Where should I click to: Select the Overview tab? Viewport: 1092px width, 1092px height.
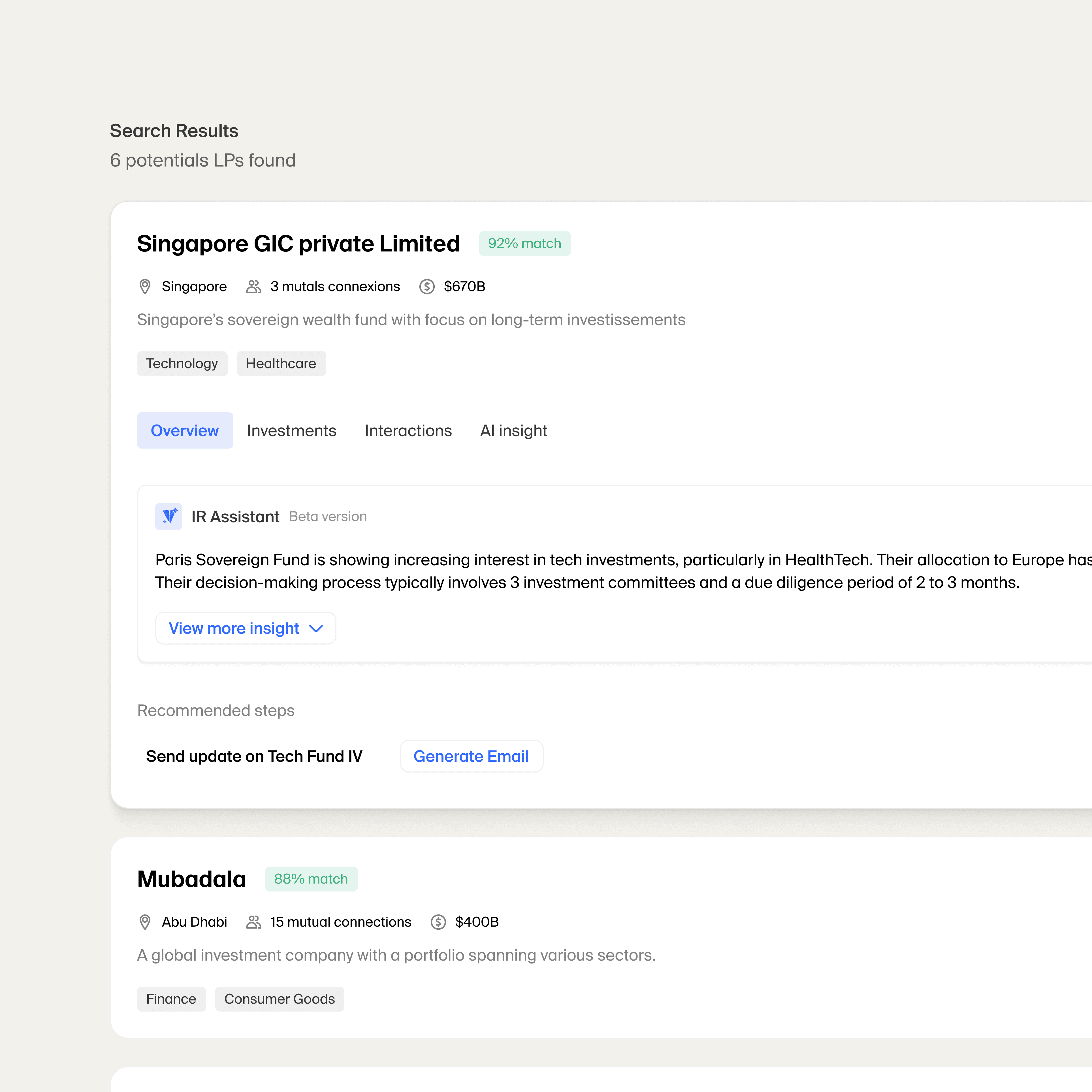(x=185, y=430)
